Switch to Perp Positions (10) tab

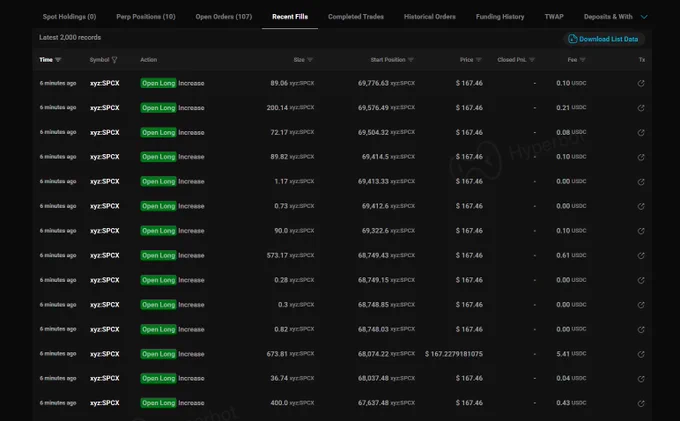pyautogui.click(x=146, y=16)
